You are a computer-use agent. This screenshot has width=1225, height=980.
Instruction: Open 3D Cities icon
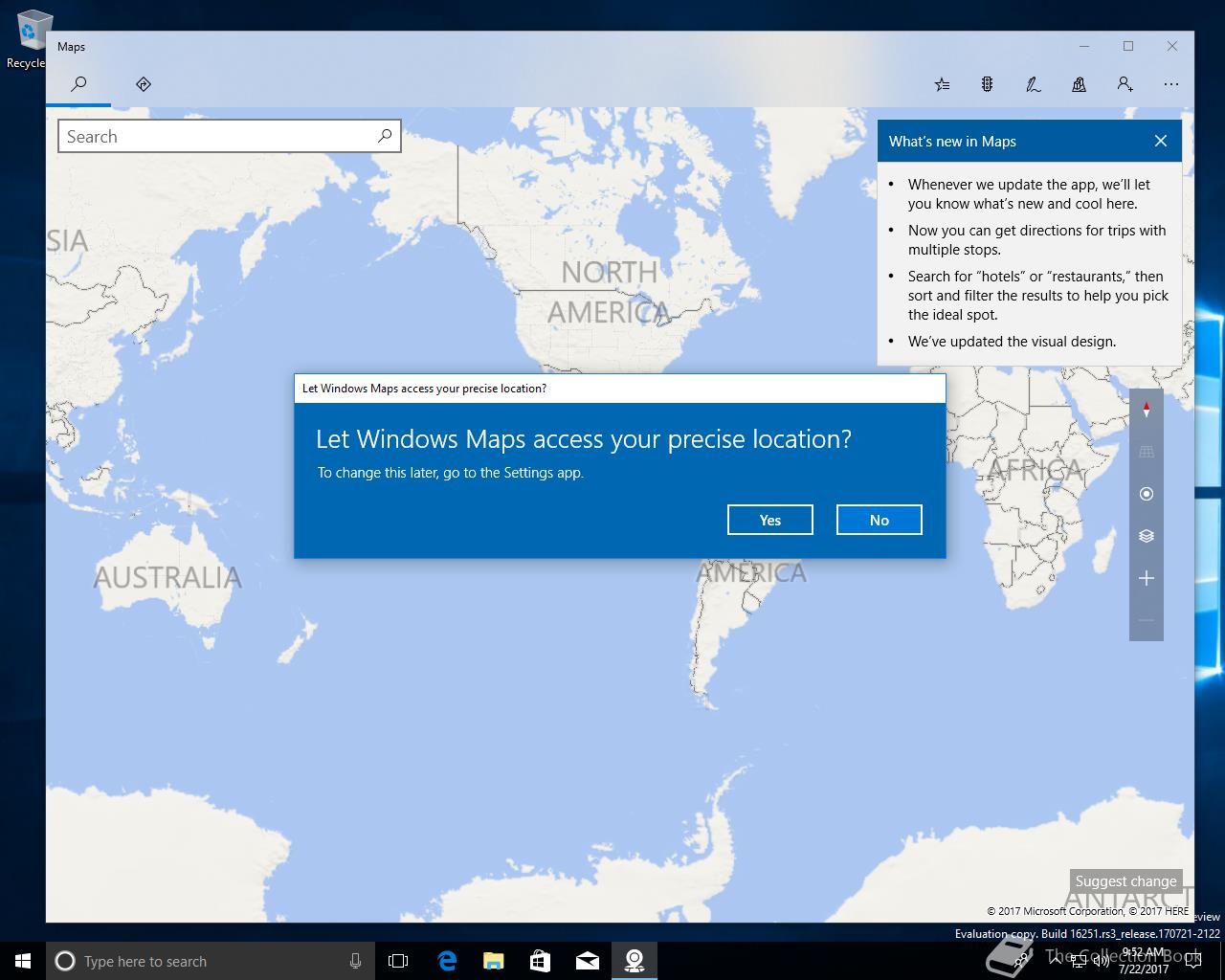point(1079,84)
